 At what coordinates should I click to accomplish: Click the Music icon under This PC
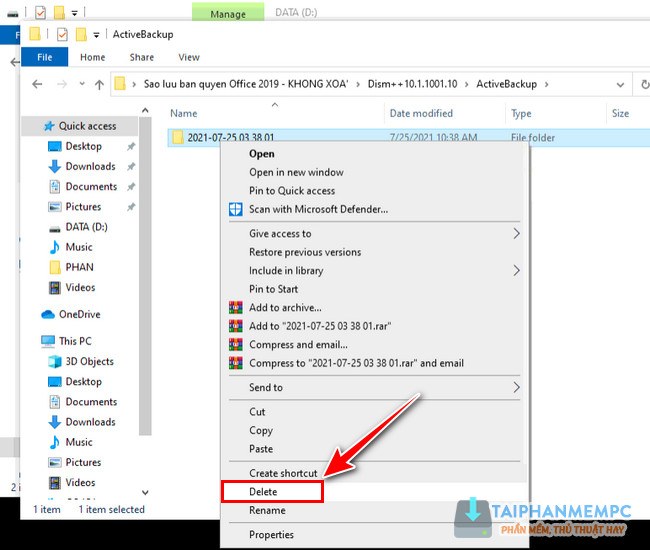[x=55, y=442]
